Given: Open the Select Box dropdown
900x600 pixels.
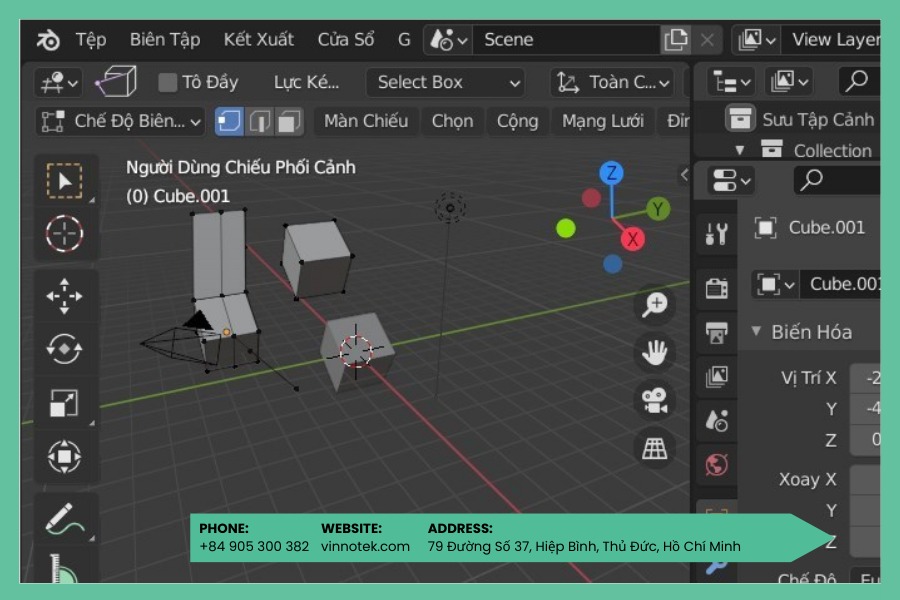Looking at the screenshot, I should [x=445, y=83].
